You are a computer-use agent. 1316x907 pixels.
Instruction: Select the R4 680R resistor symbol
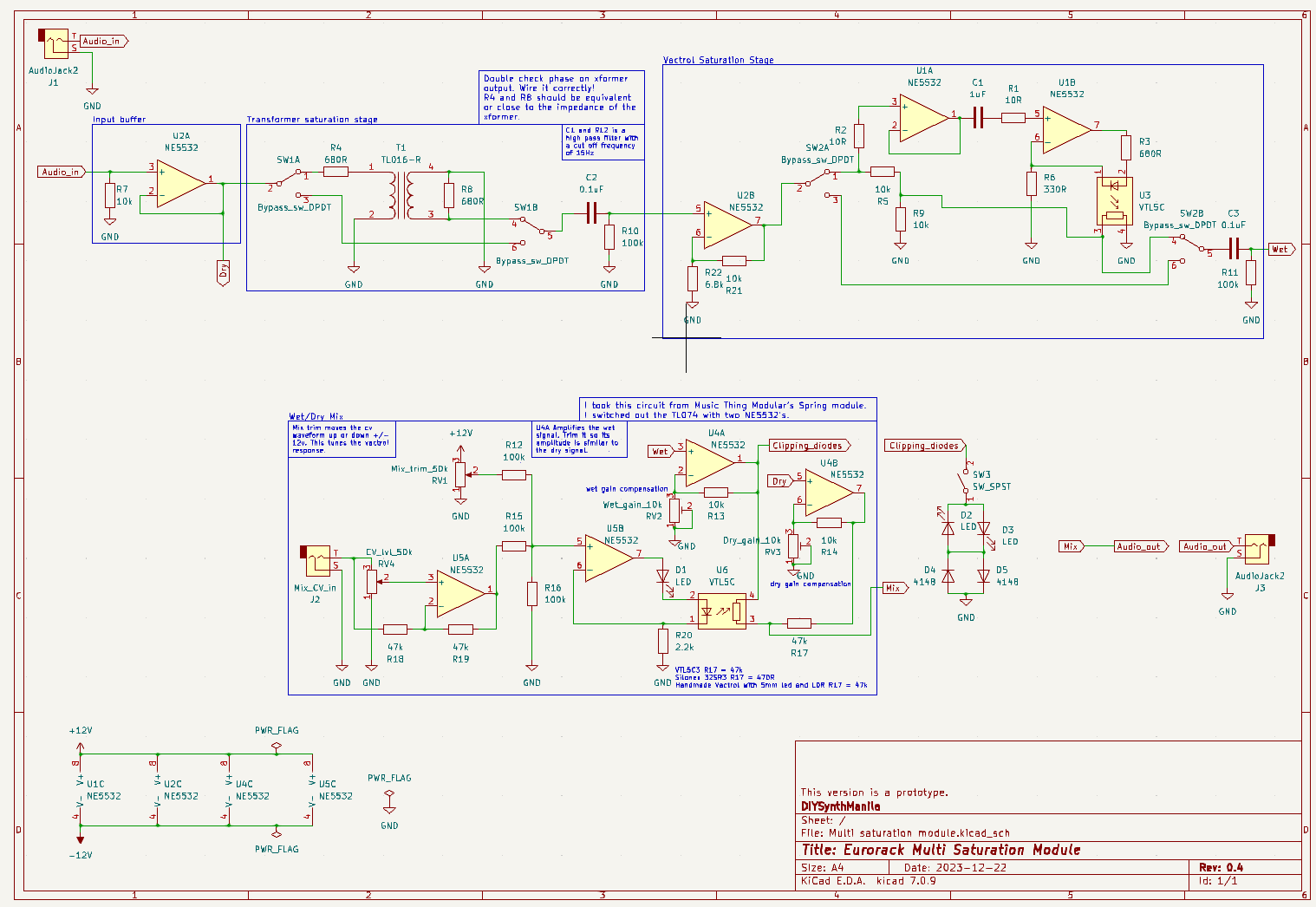[336, 172]
